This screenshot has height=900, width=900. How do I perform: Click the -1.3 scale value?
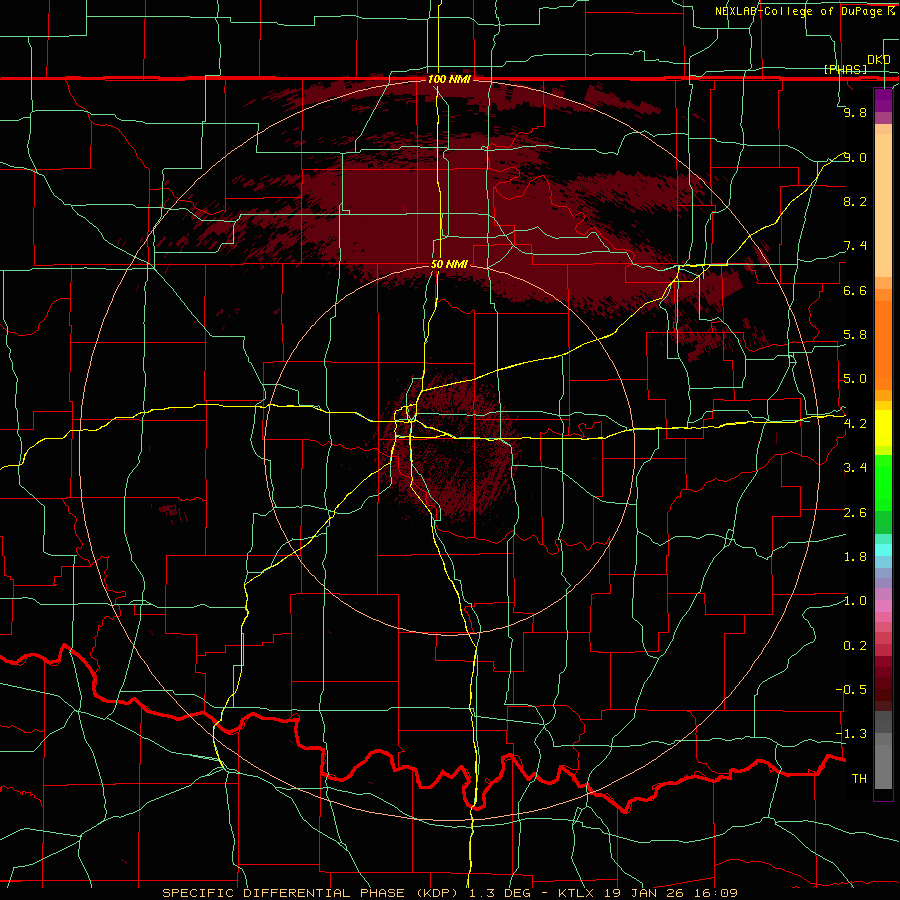pos(851,734)
